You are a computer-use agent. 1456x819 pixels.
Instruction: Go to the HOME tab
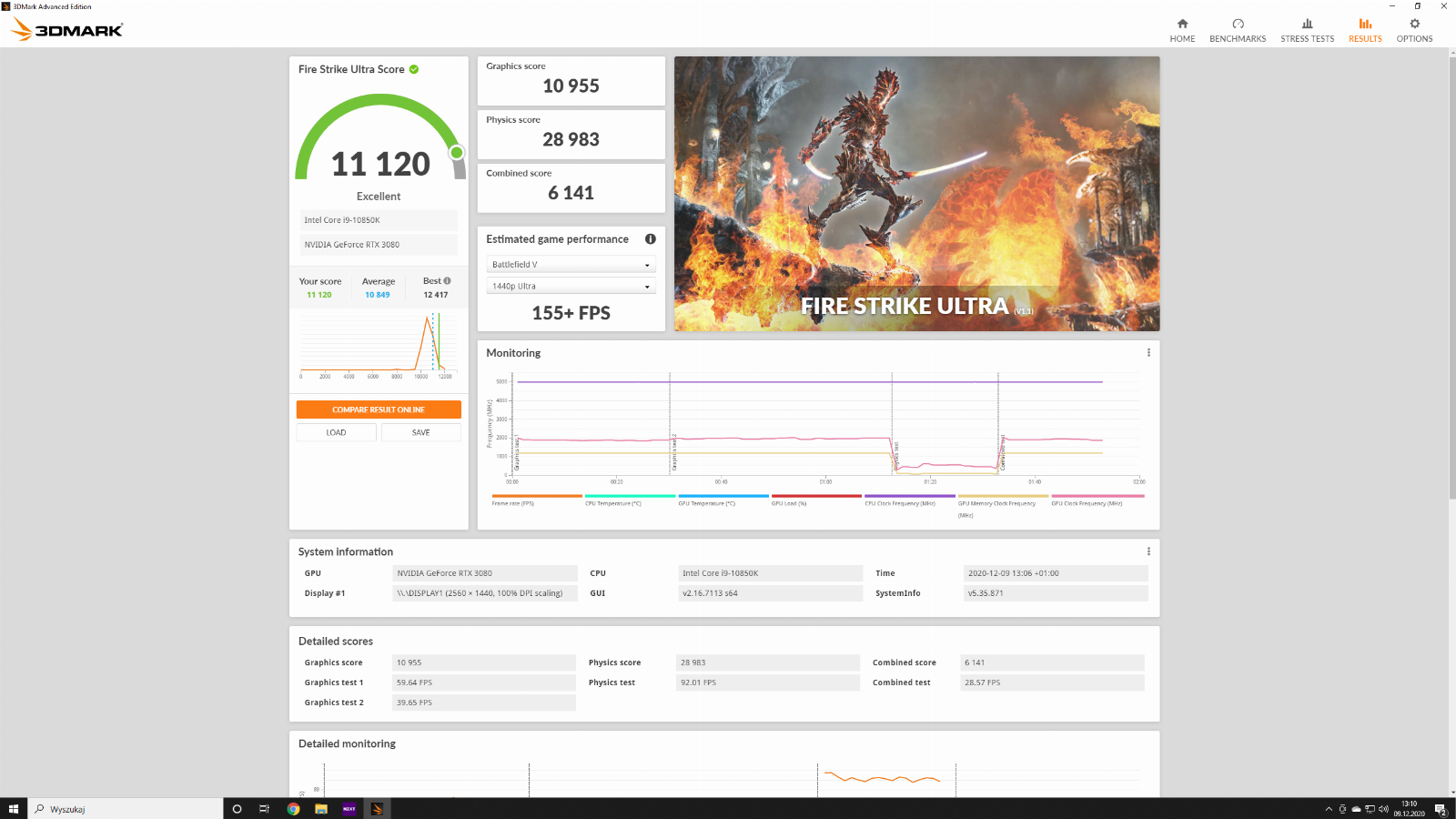click(x=1182, y=30)
